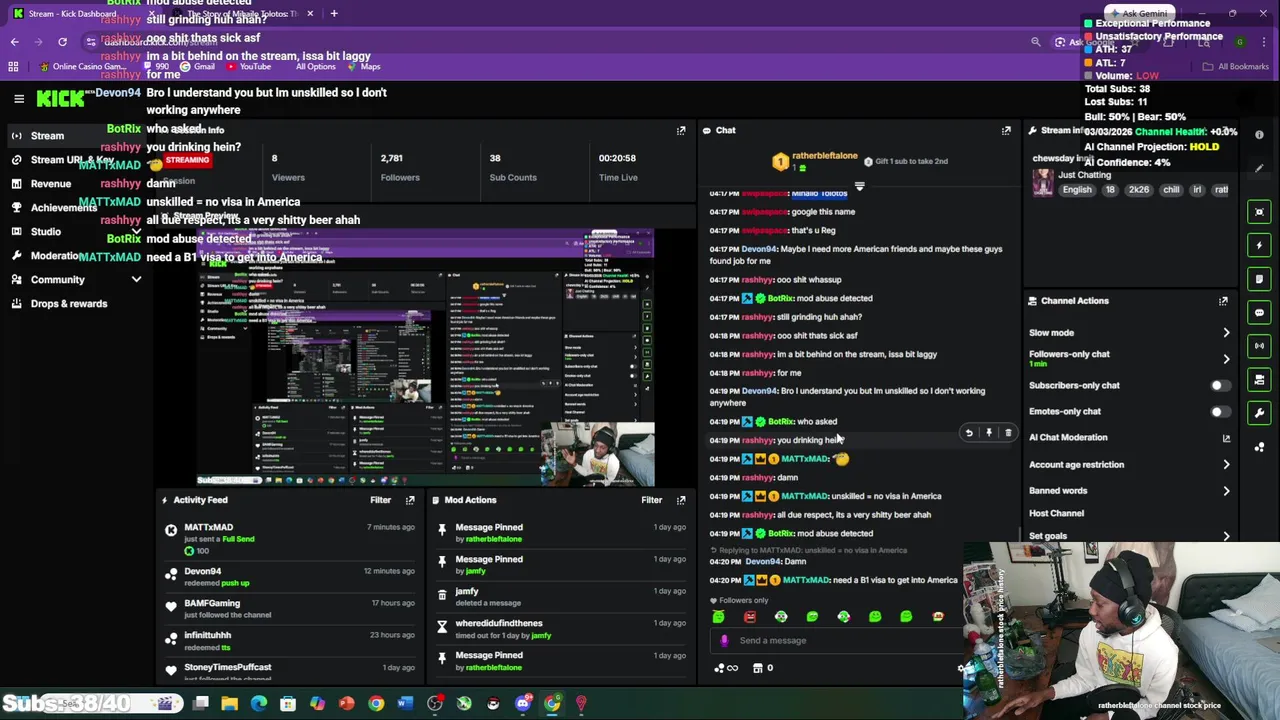The height and width of the screenshot is (720, 1280).
Task: Open the channel points dots icon in right rail
Action: 1260,447
